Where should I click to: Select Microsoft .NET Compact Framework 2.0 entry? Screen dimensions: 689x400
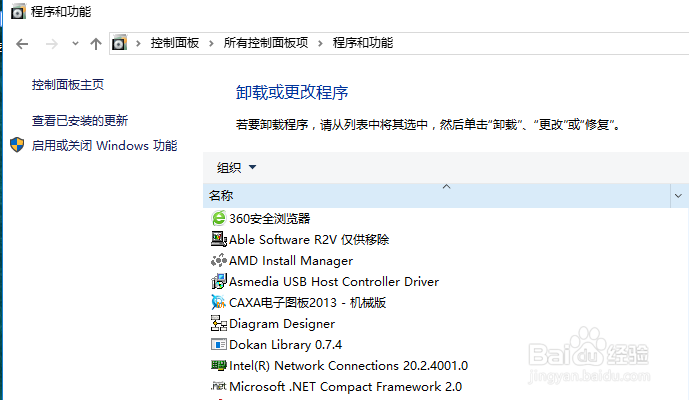[x=345, y=387]
